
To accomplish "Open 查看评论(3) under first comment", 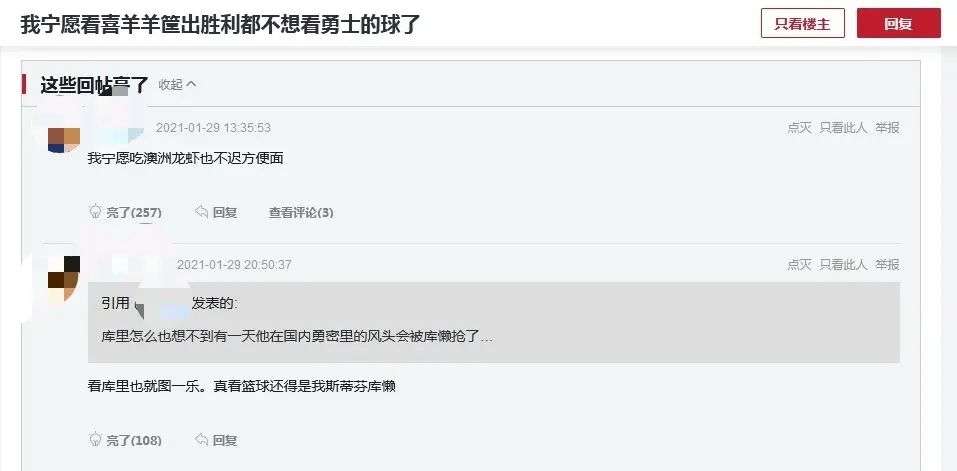I will 302,213.
